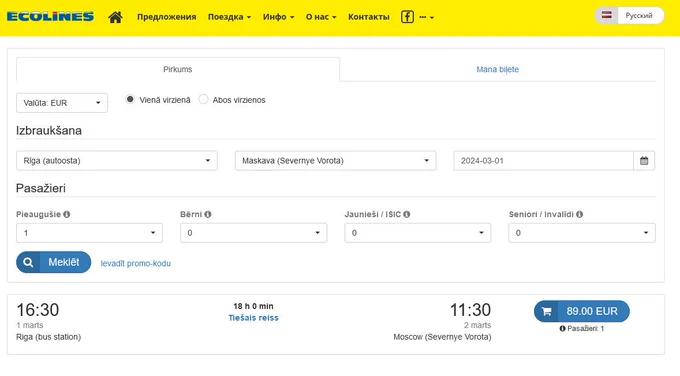Open the Bērni passenger count dropdown

coord(254,233)
